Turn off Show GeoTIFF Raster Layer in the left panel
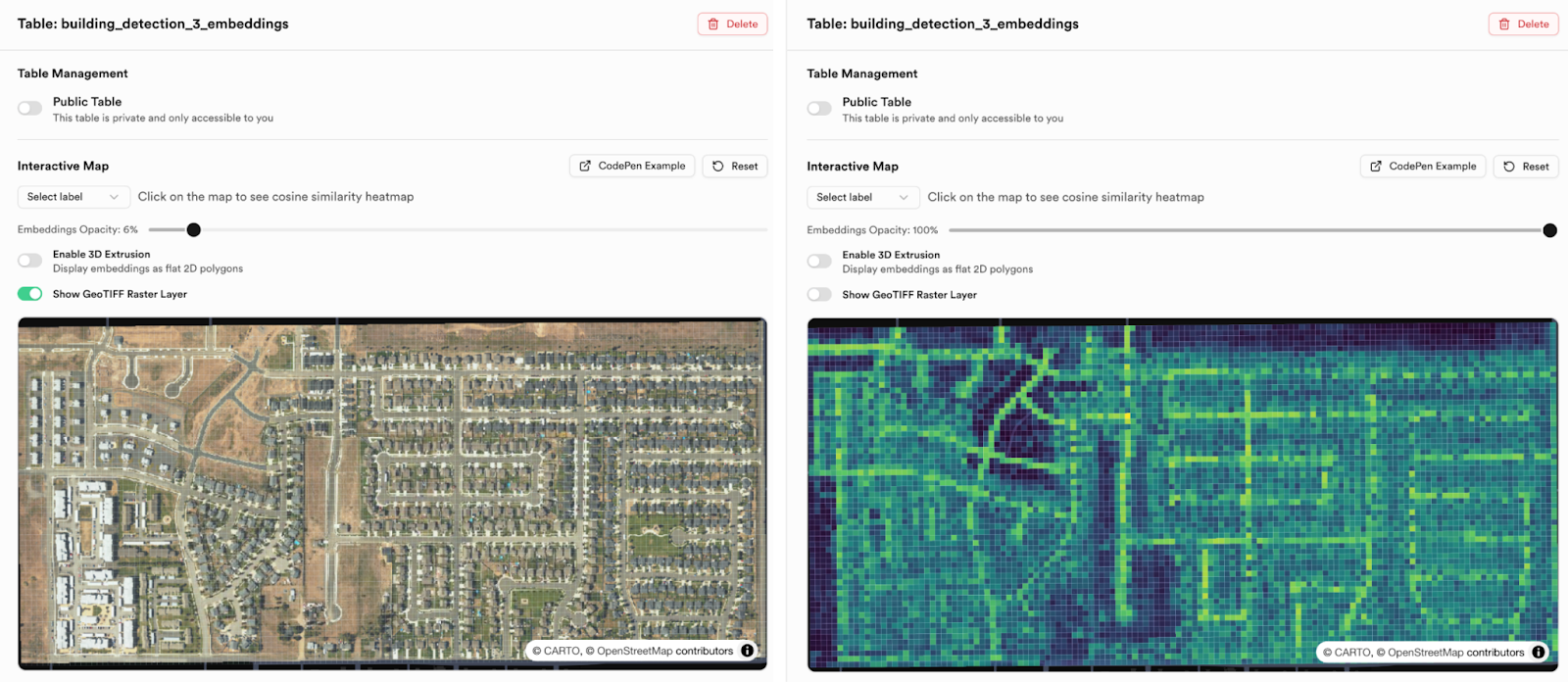Image resolution: width=1568 pixels, height=682 pixels. pyautogui.click(x=30, y=294)
